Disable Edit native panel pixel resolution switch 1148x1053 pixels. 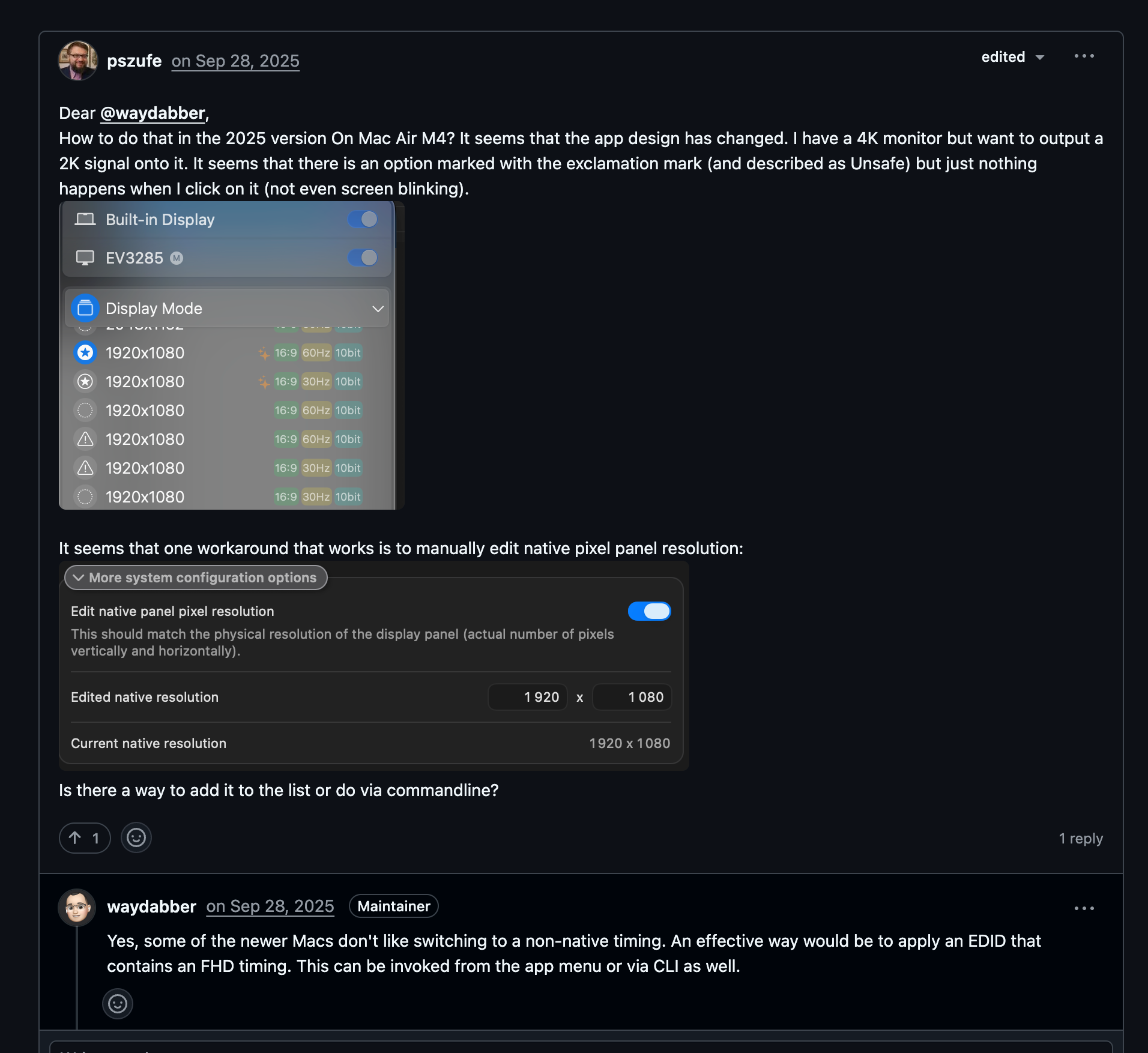point(650,611)
